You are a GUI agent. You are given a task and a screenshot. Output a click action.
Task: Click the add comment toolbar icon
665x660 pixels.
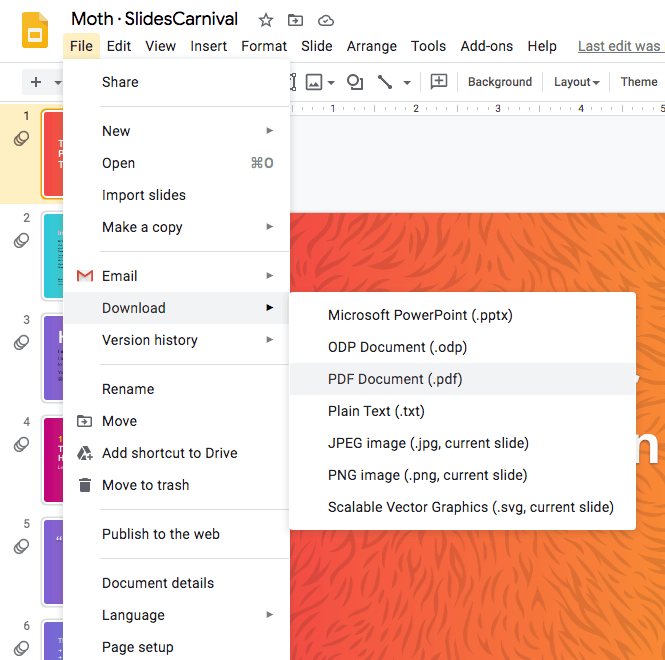coord(438,82)
